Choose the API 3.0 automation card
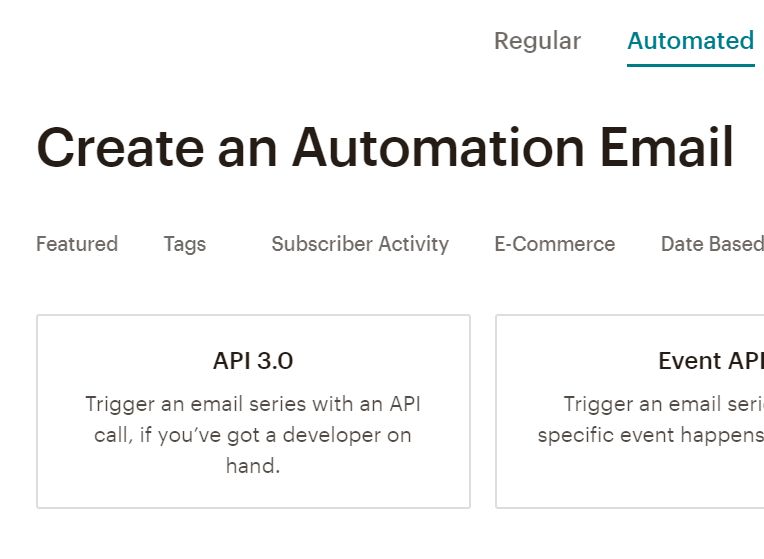Viewport: 764px width, 559px height. pos(253,411)
